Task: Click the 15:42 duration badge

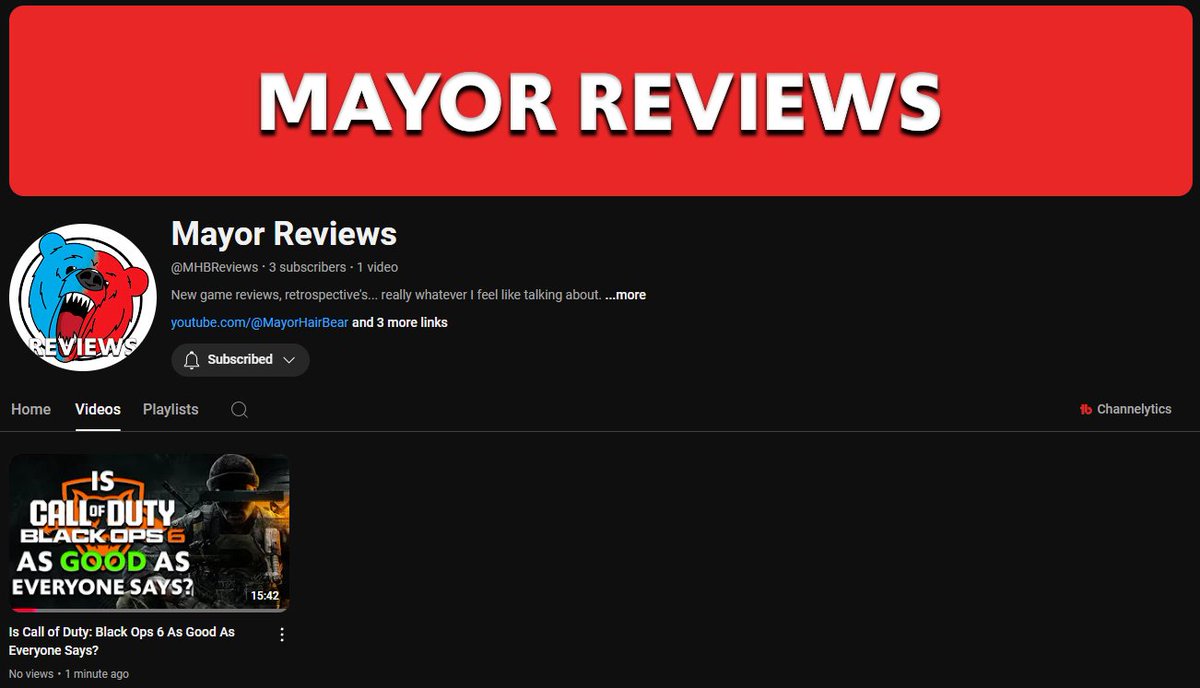Action: (x=265, y=596)
